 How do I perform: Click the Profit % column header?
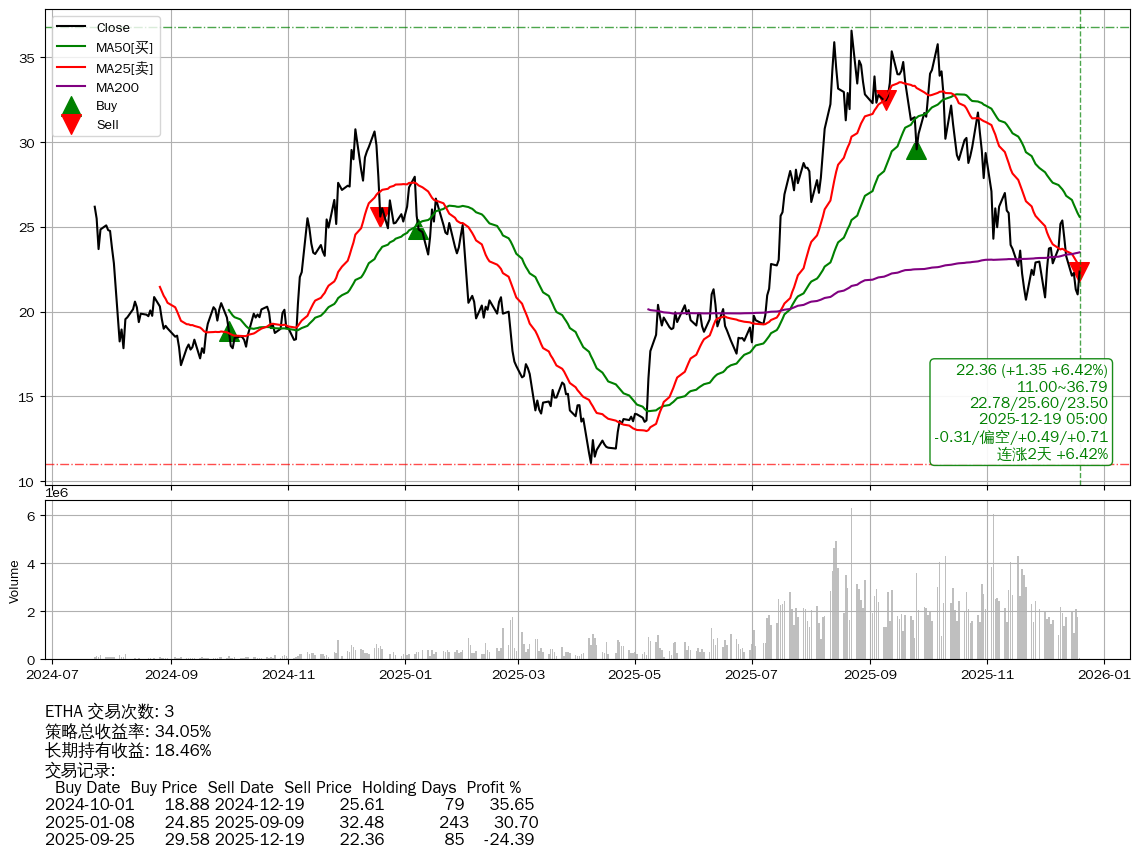pos(494,787)
